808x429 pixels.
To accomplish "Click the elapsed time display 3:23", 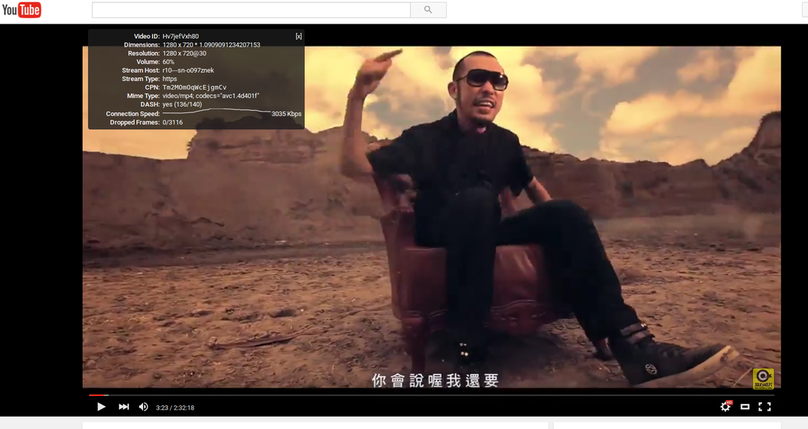I will 161,408.
